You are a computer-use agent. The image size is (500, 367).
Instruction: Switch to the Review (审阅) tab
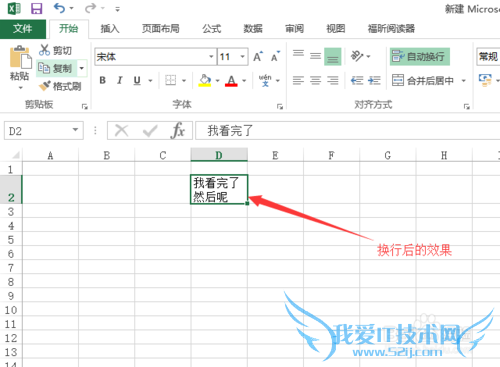click(294, 29)
